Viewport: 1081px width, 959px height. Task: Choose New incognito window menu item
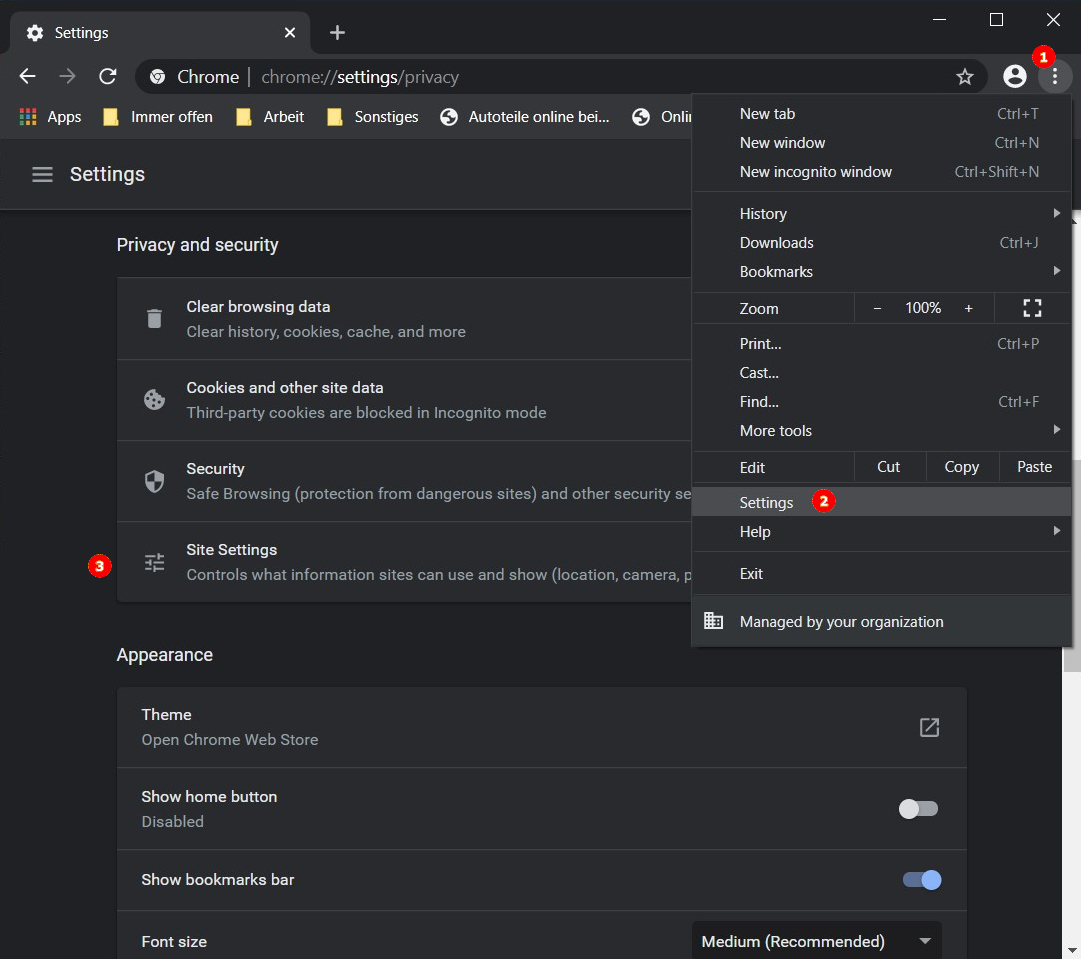(816, 172)
